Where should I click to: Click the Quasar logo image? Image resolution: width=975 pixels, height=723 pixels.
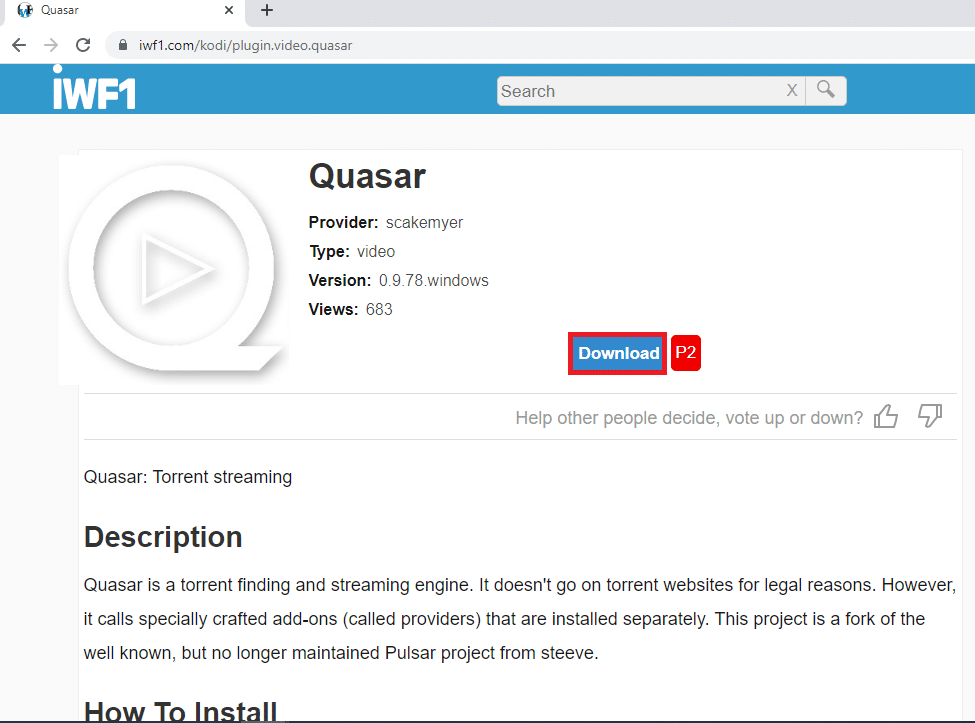tap(174, 269)
